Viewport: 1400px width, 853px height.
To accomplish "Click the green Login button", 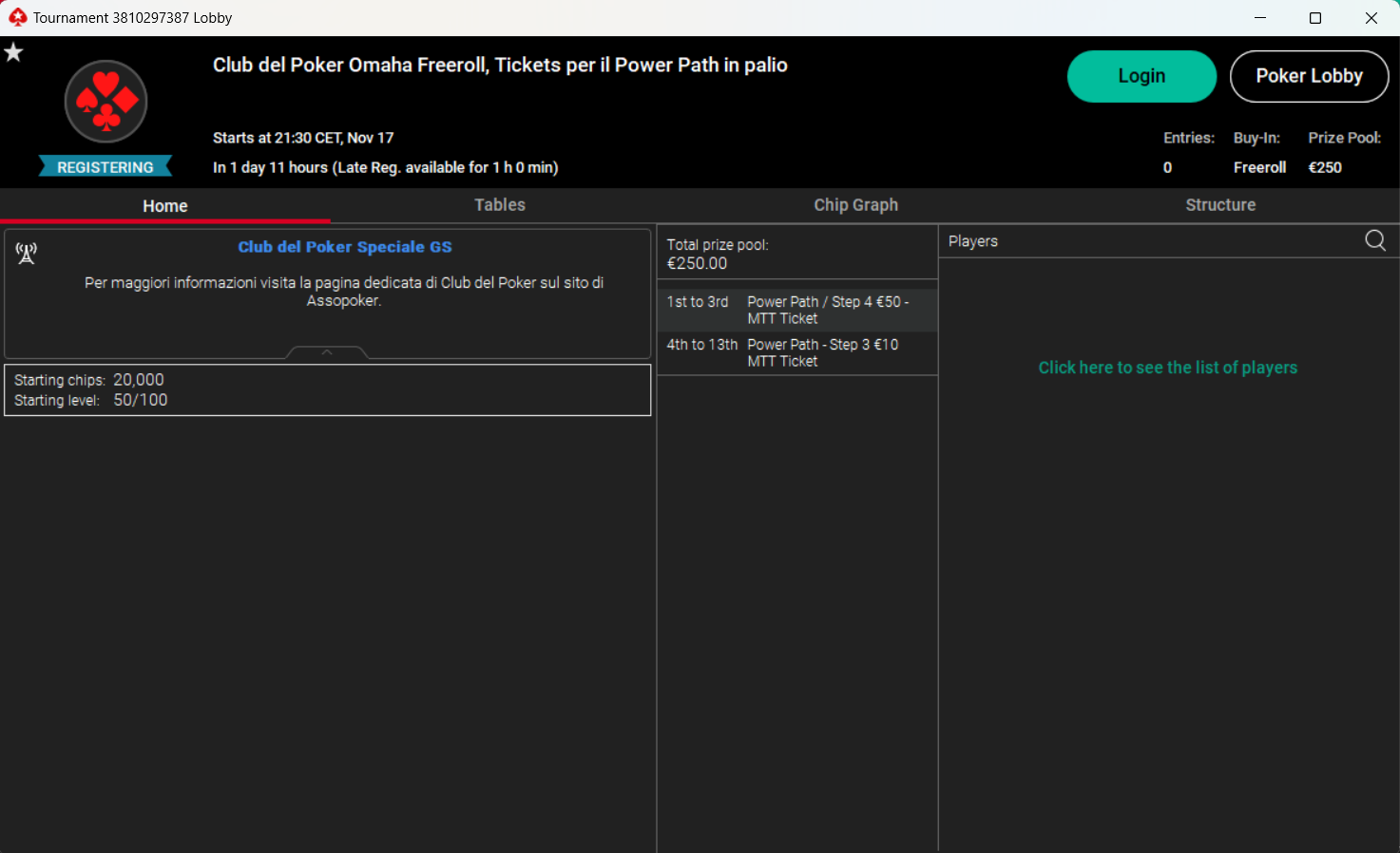I will (x=1141, y=76).
